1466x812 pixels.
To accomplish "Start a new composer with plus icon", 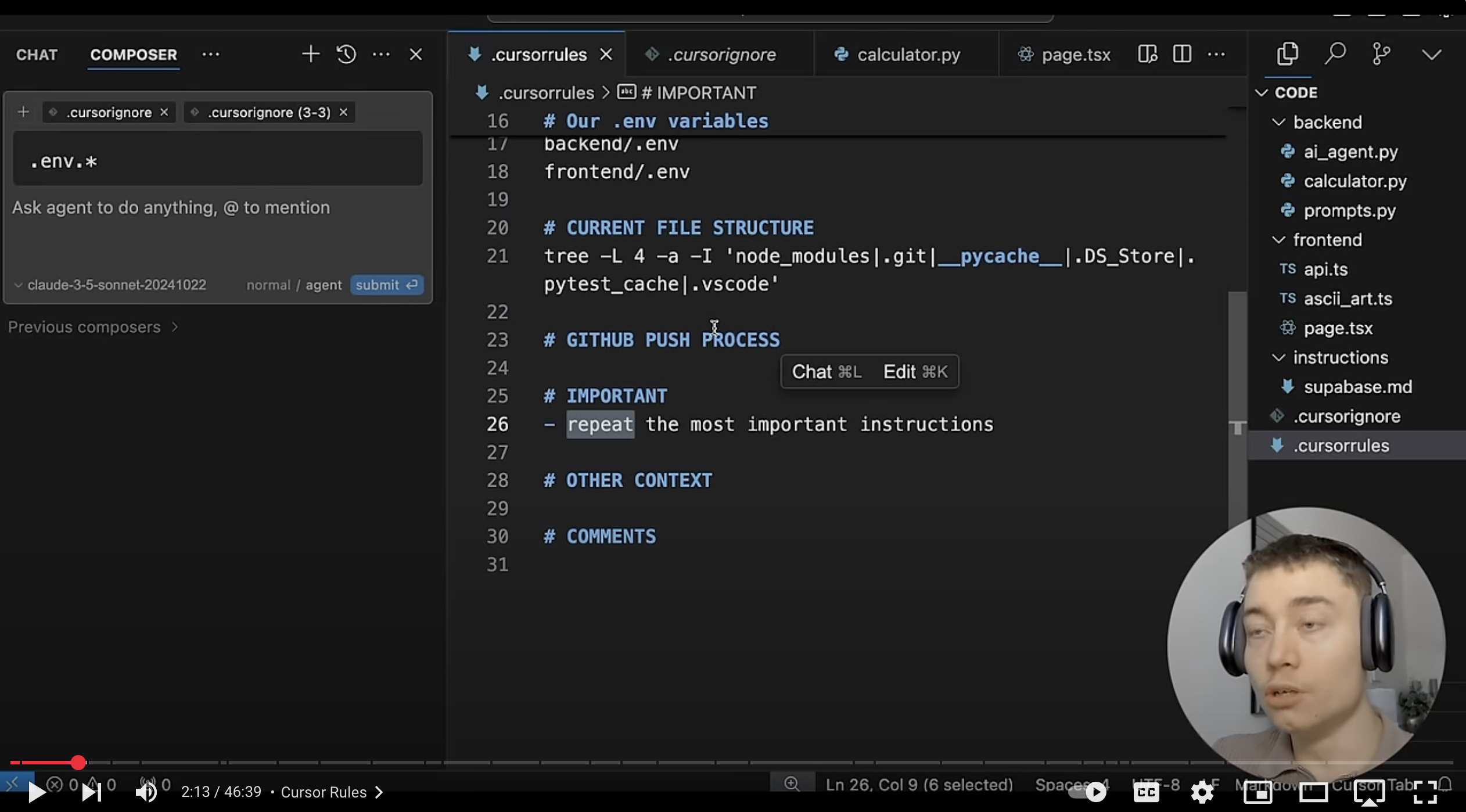I will (311, 55).
